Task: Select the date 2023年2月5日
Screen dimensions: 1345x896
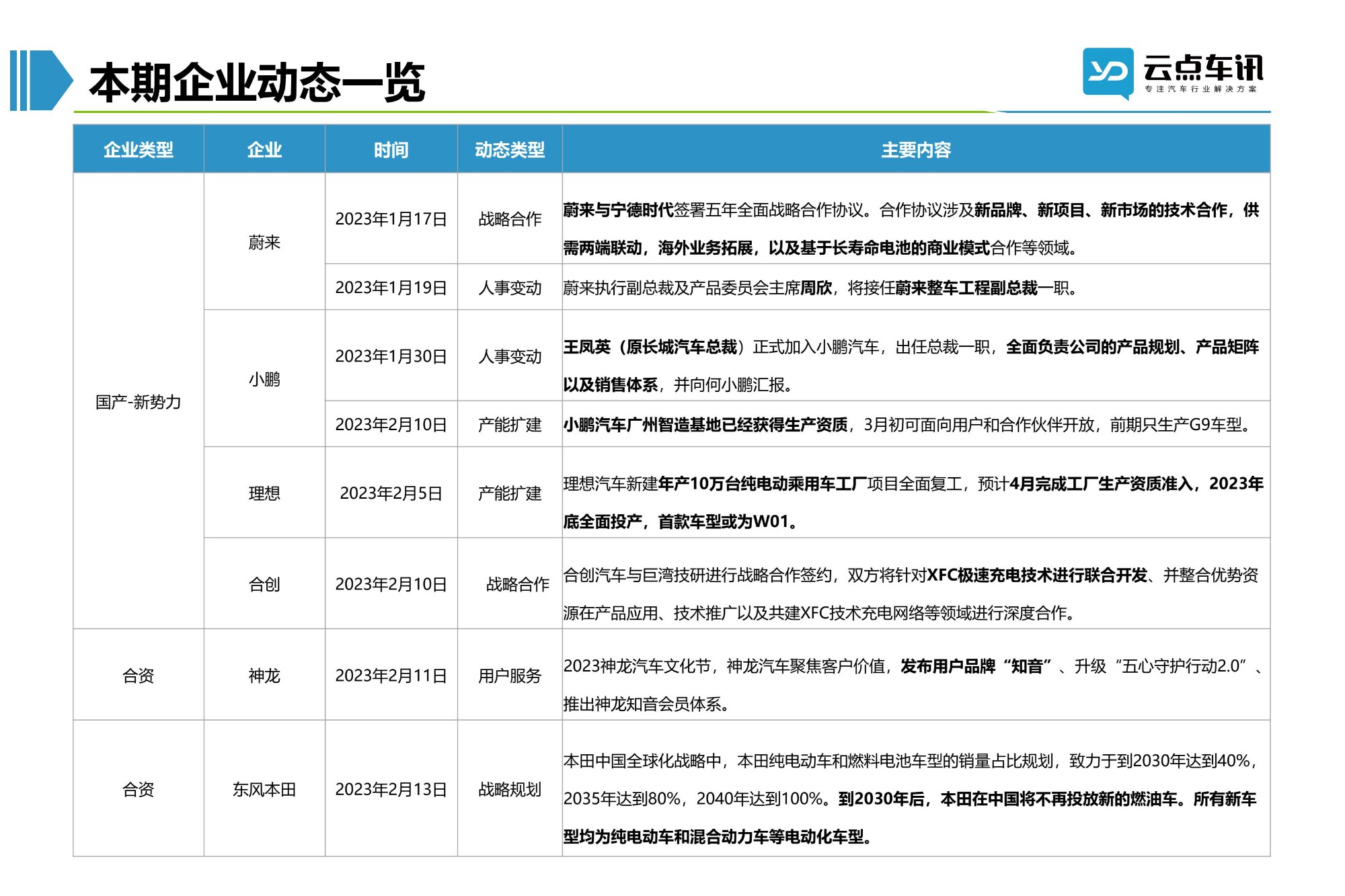Action: pyautogui.click(x=391, y=493)
